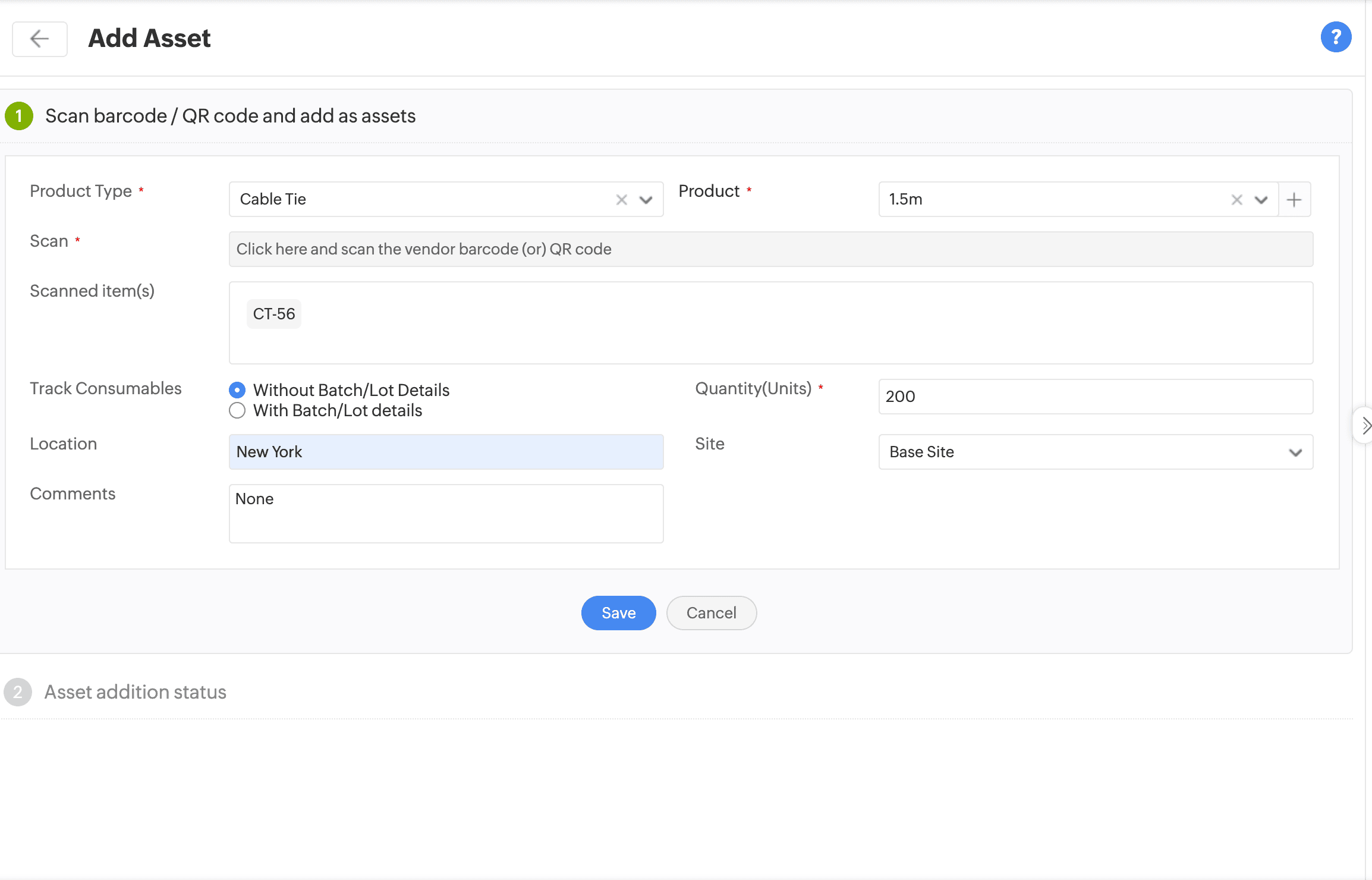Open the Product dropdown arrow

1261,200
